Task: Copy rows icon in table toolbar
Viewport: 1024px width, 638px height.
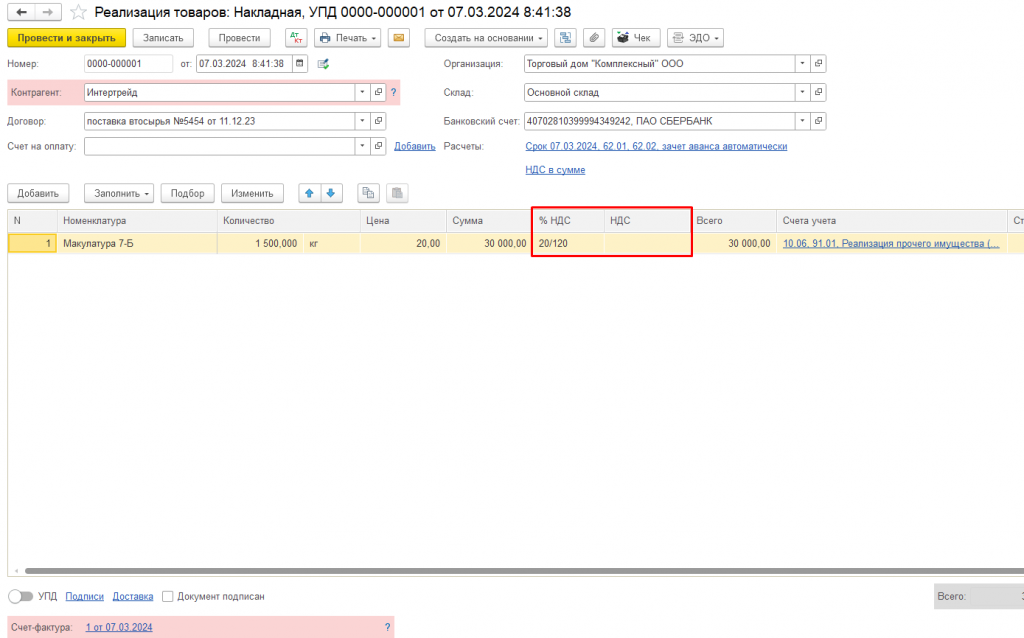Action: (x=368, y=193)
